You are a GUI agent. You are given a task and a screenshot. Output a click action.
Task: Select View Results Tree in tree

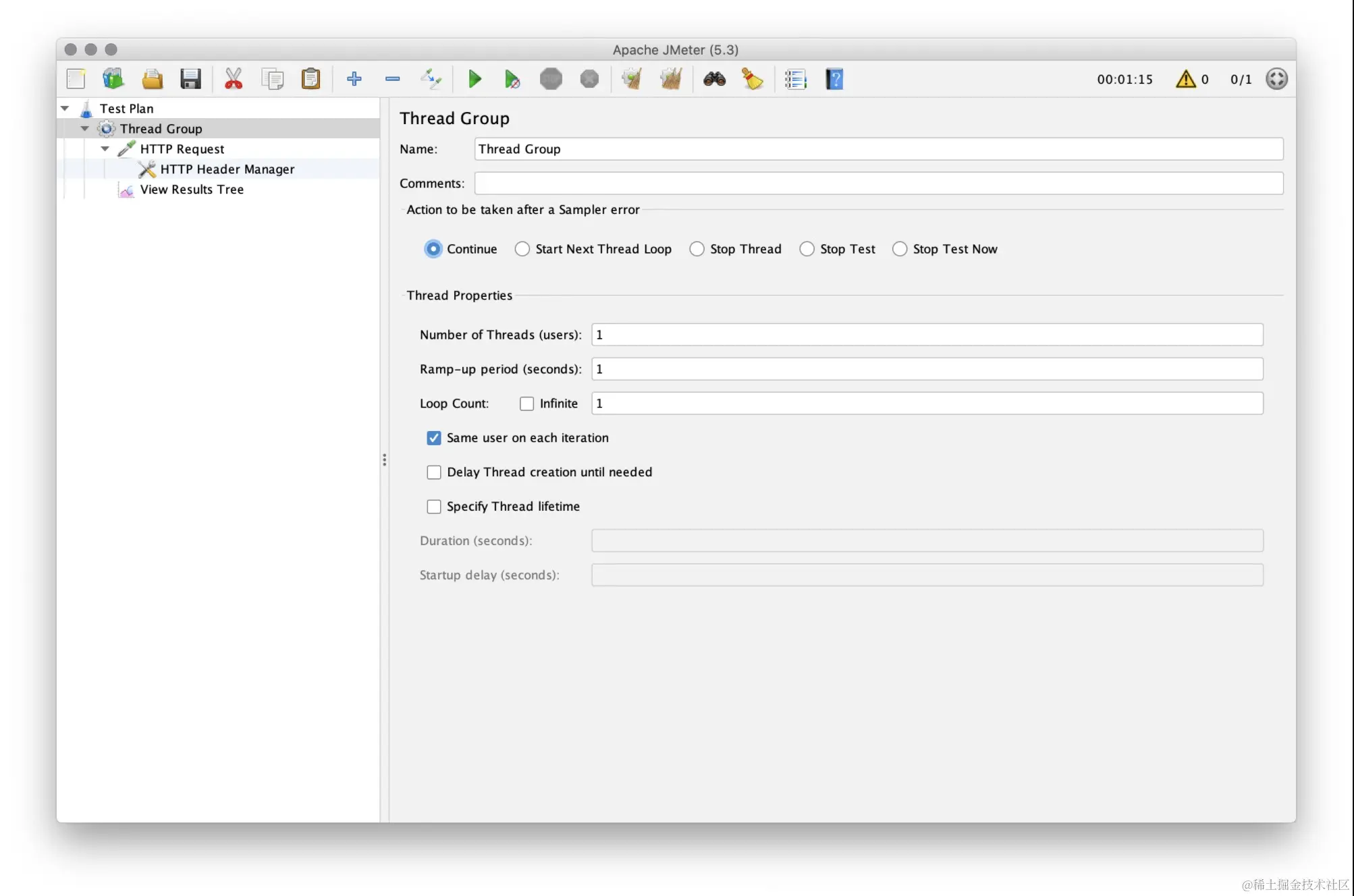point(192,190)
